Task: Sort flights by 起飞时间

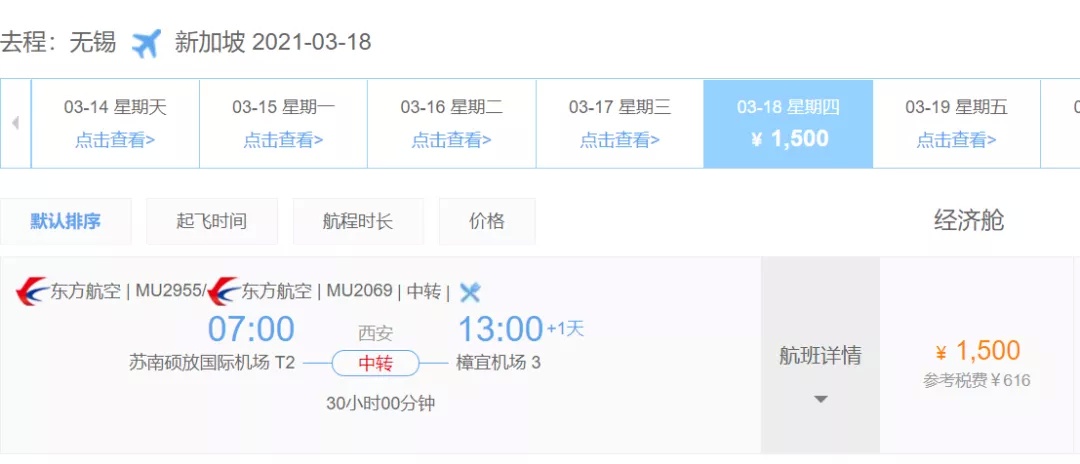Action: (211, 222)
